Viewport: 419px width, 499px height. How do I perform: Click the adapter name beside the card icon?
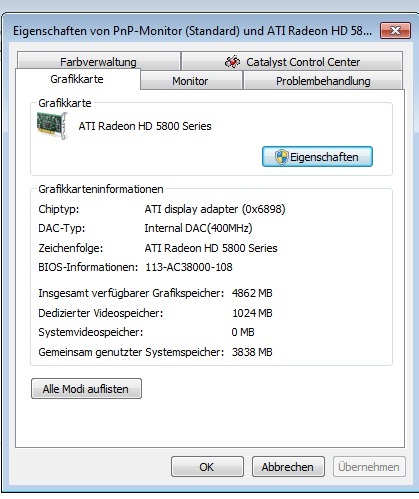(145, 126)
